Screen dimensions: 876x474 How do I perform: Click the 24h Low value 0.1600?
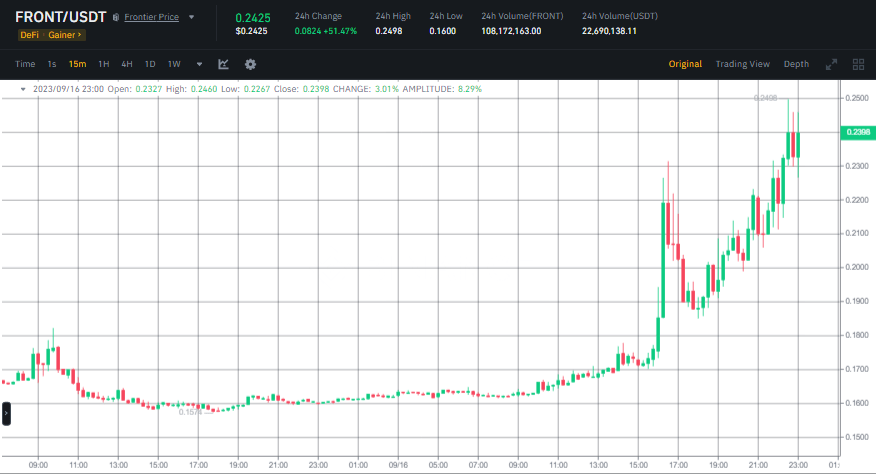coord(442,31)
